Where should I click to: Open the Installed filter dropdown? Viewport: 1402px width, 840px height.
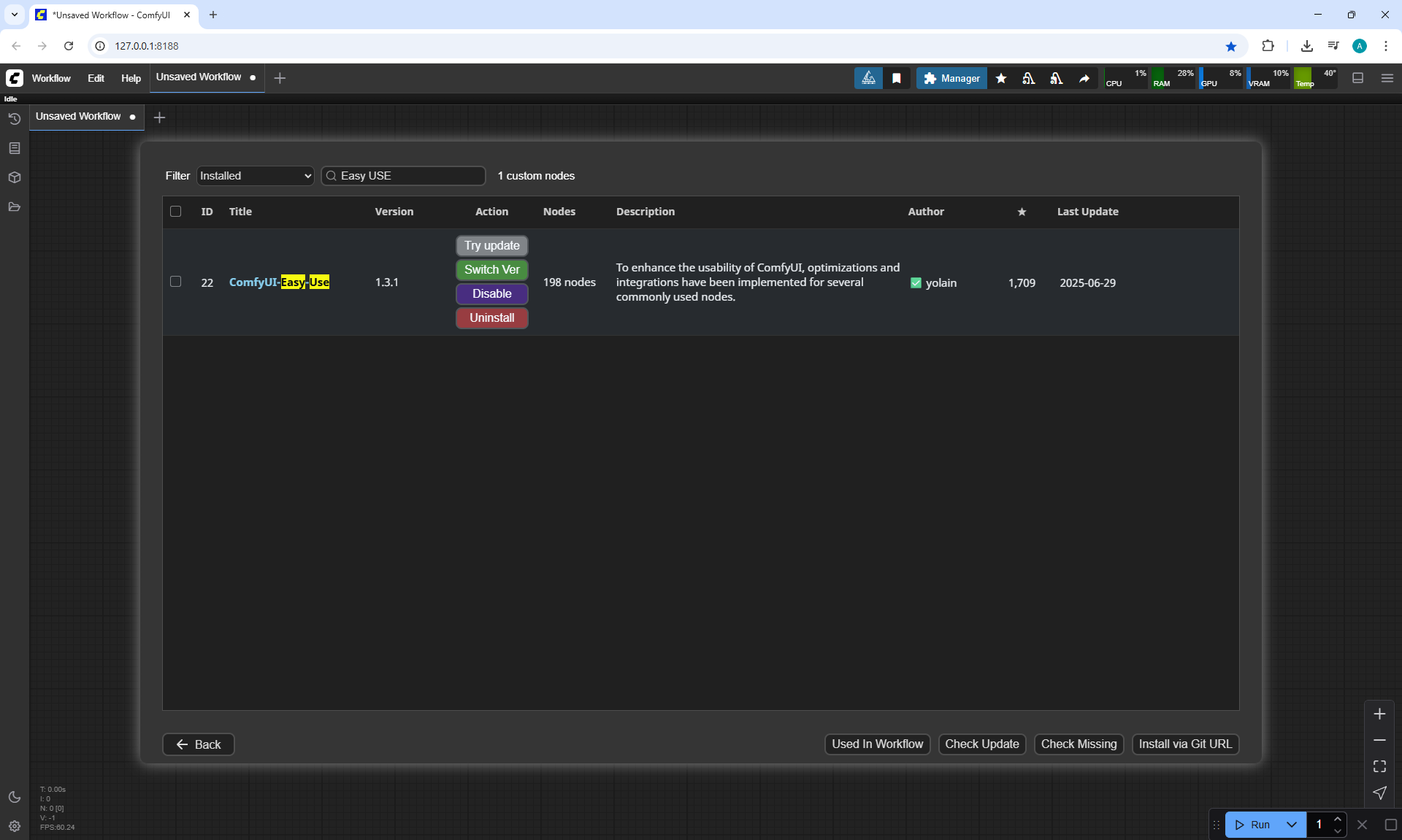(255, 176)
